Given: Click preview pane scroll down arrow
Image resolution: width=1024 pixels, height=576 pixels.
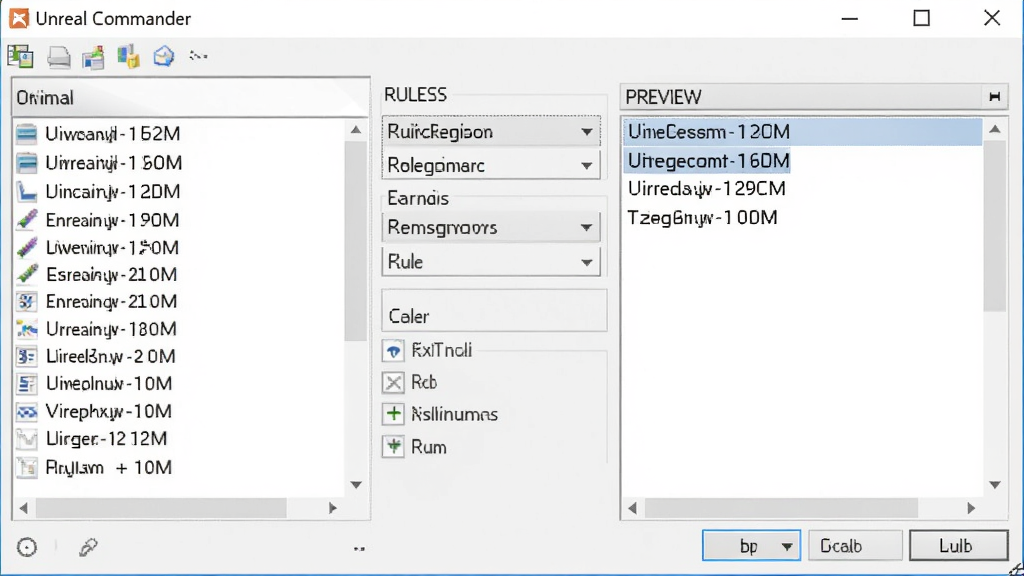Looking at the screenshot, I should 995,485.
